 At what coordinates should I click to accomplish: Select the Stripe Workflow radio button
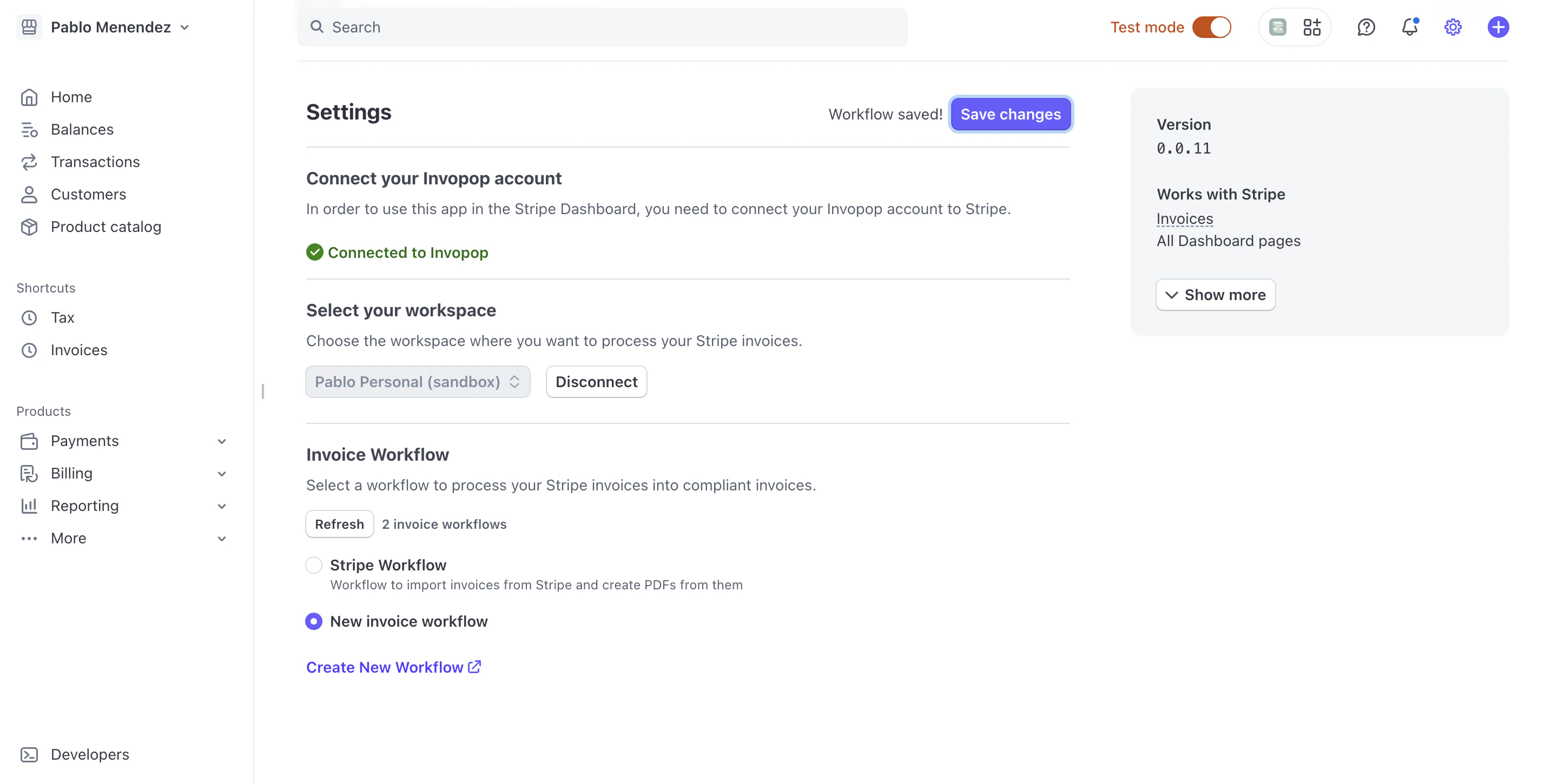click(313, 565)
